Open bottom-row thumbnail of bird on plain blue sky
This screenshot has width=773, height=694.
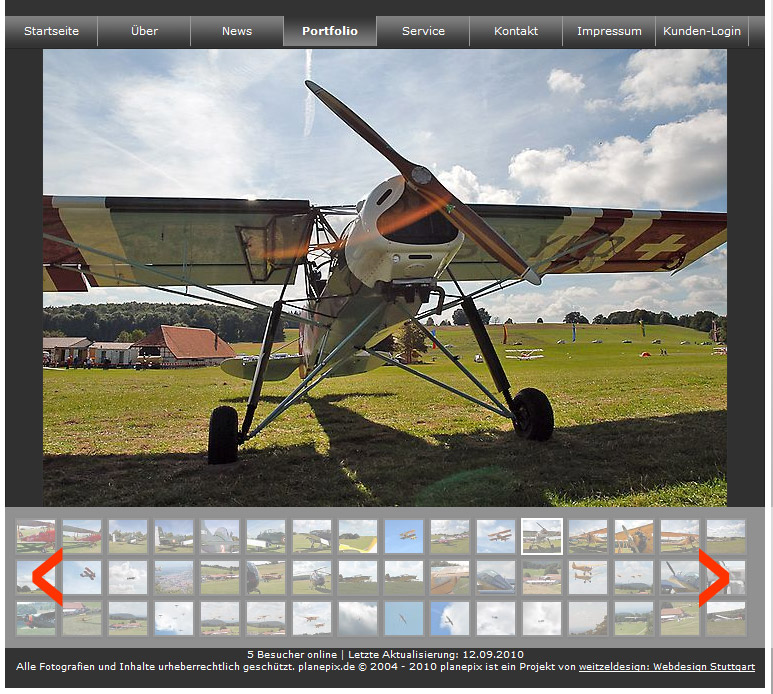coord(404,618)
